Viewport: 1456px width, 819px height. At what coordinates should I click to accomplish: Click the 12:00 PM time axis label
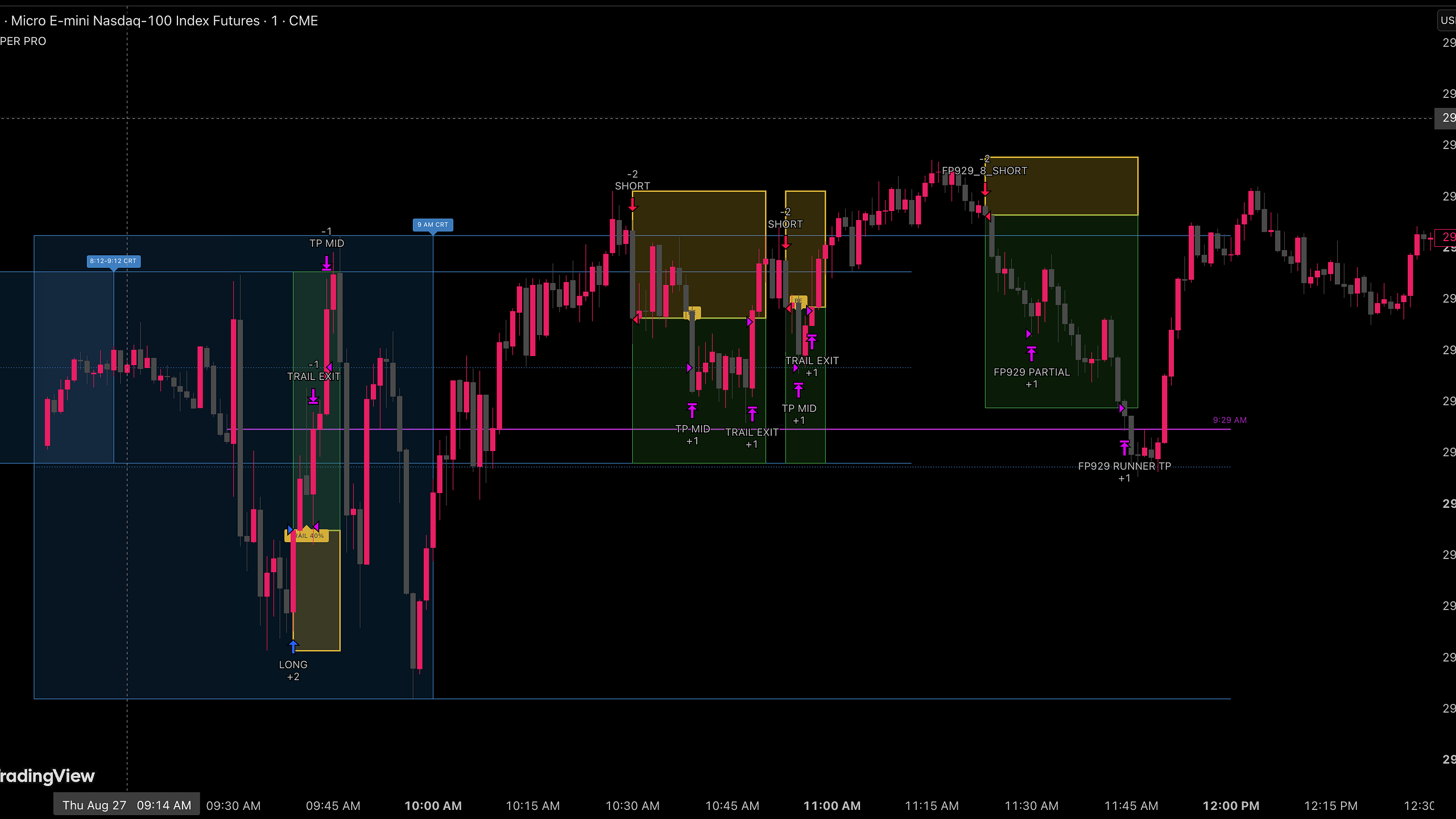tap(1231, 806)
